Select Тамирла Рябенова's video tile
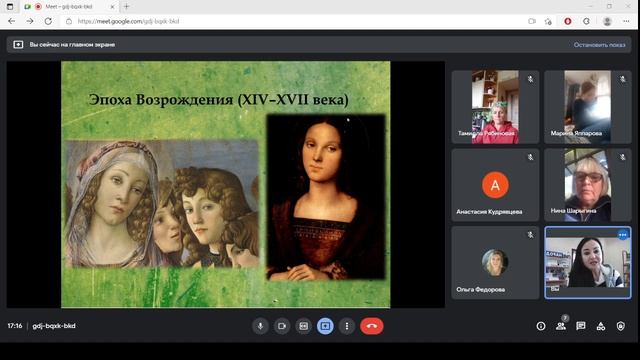640x360 pixels. tap(495, 107)
